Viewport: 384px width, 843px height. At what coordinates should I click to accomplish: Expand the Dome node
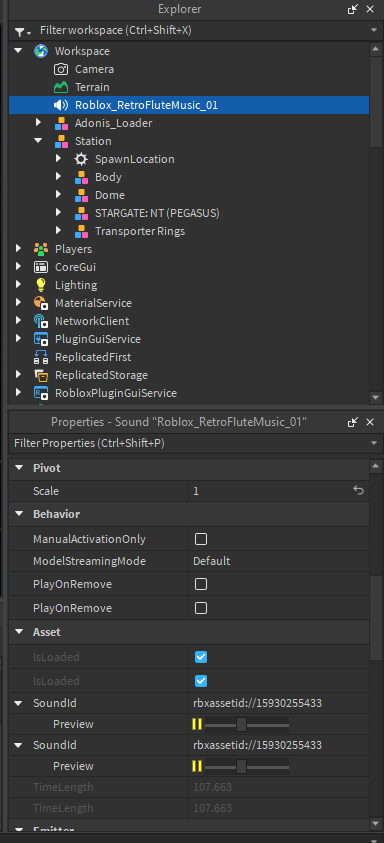58,195
